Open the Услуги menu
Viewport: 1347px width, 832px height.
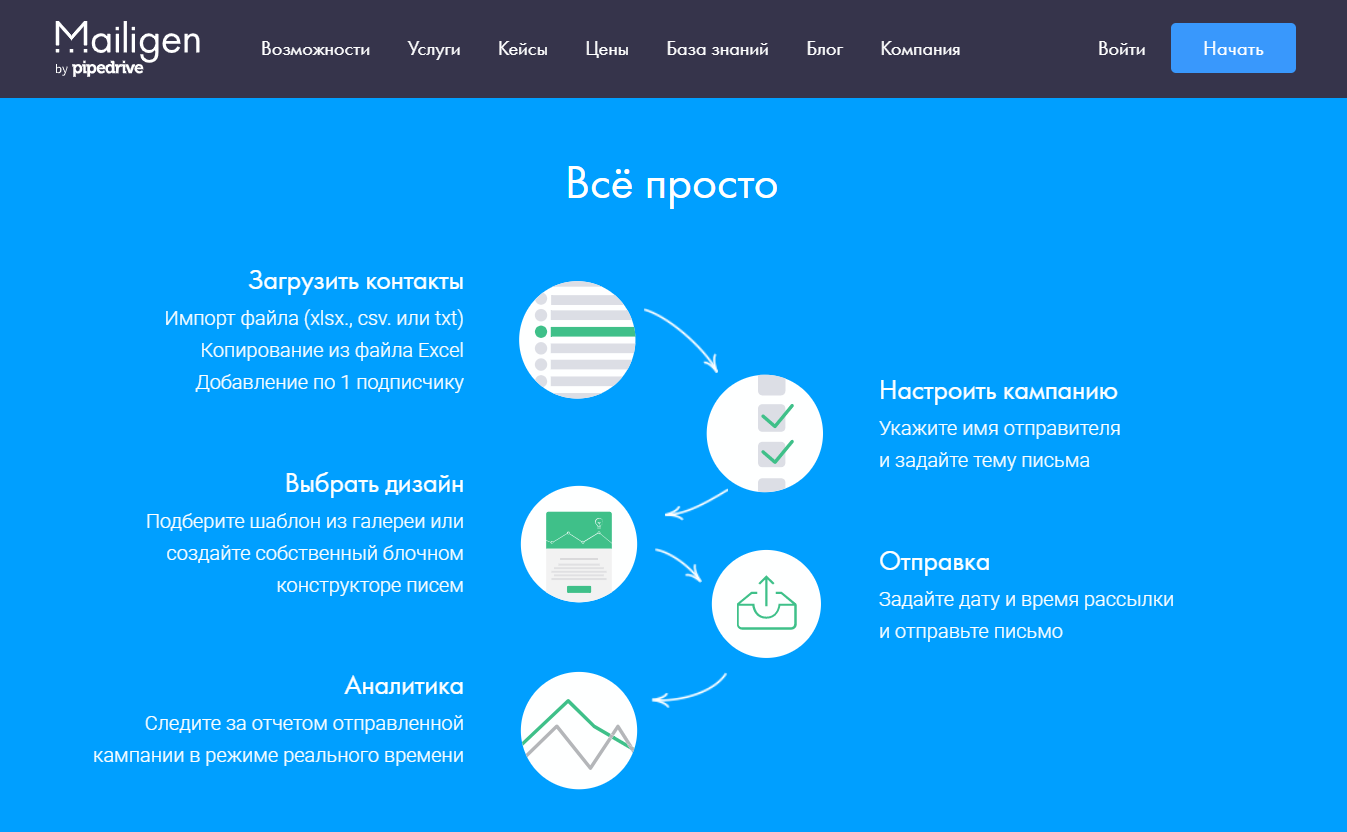pos(434,48)
